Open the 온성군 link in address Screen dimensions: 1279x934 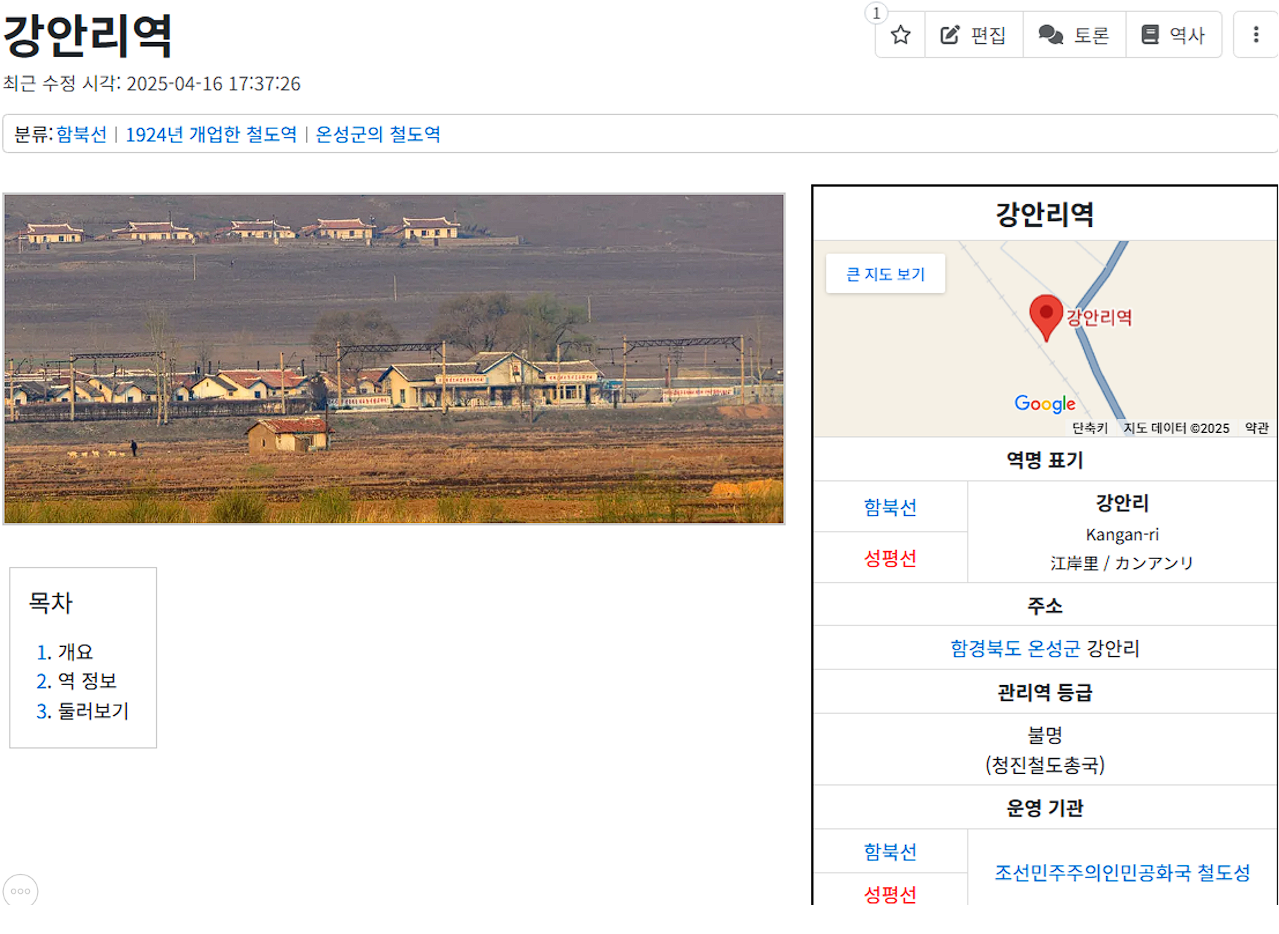[1054, 648]
